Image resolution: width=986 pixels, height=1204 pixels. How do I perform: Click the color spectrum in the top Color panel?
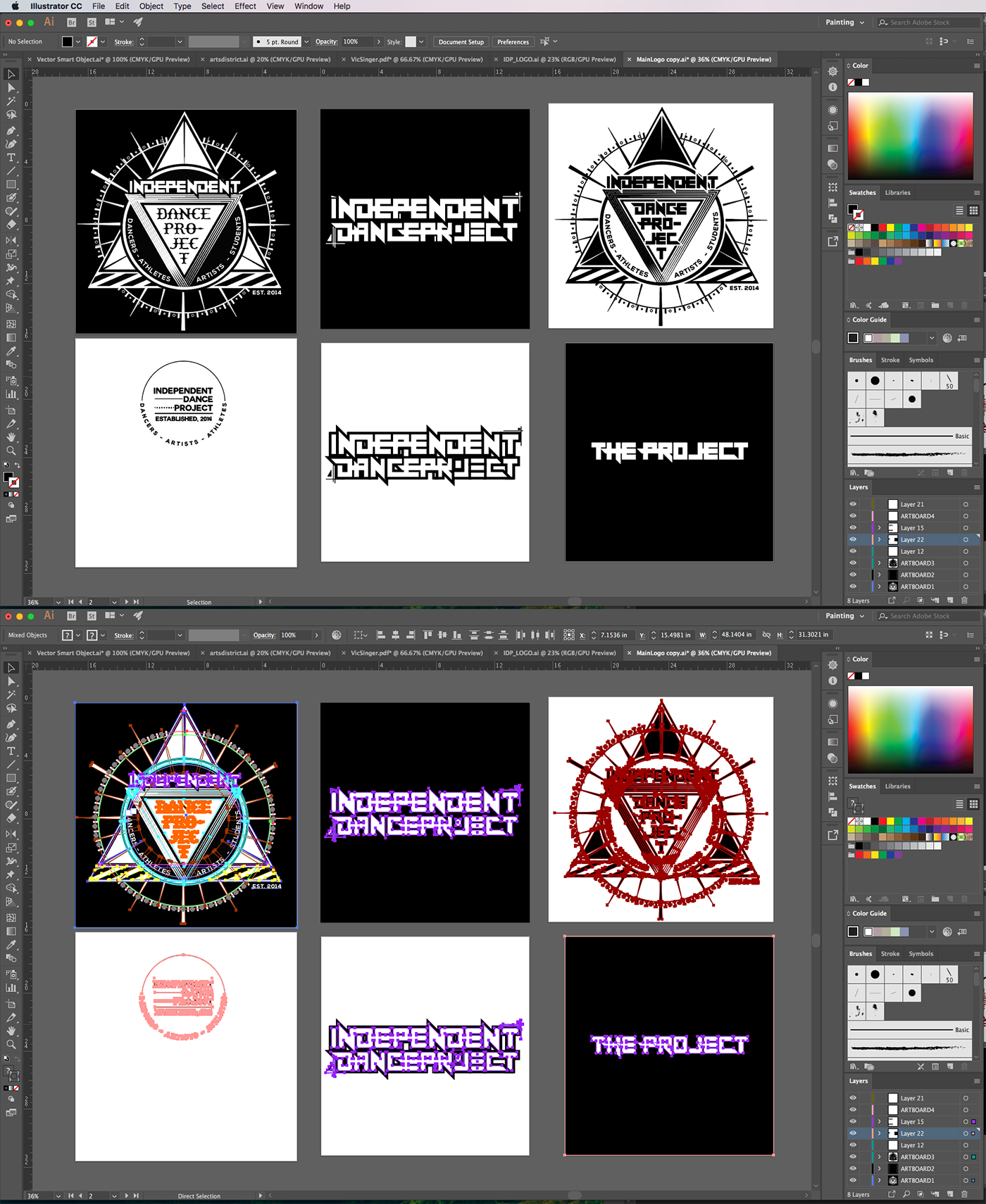(910, 135)
